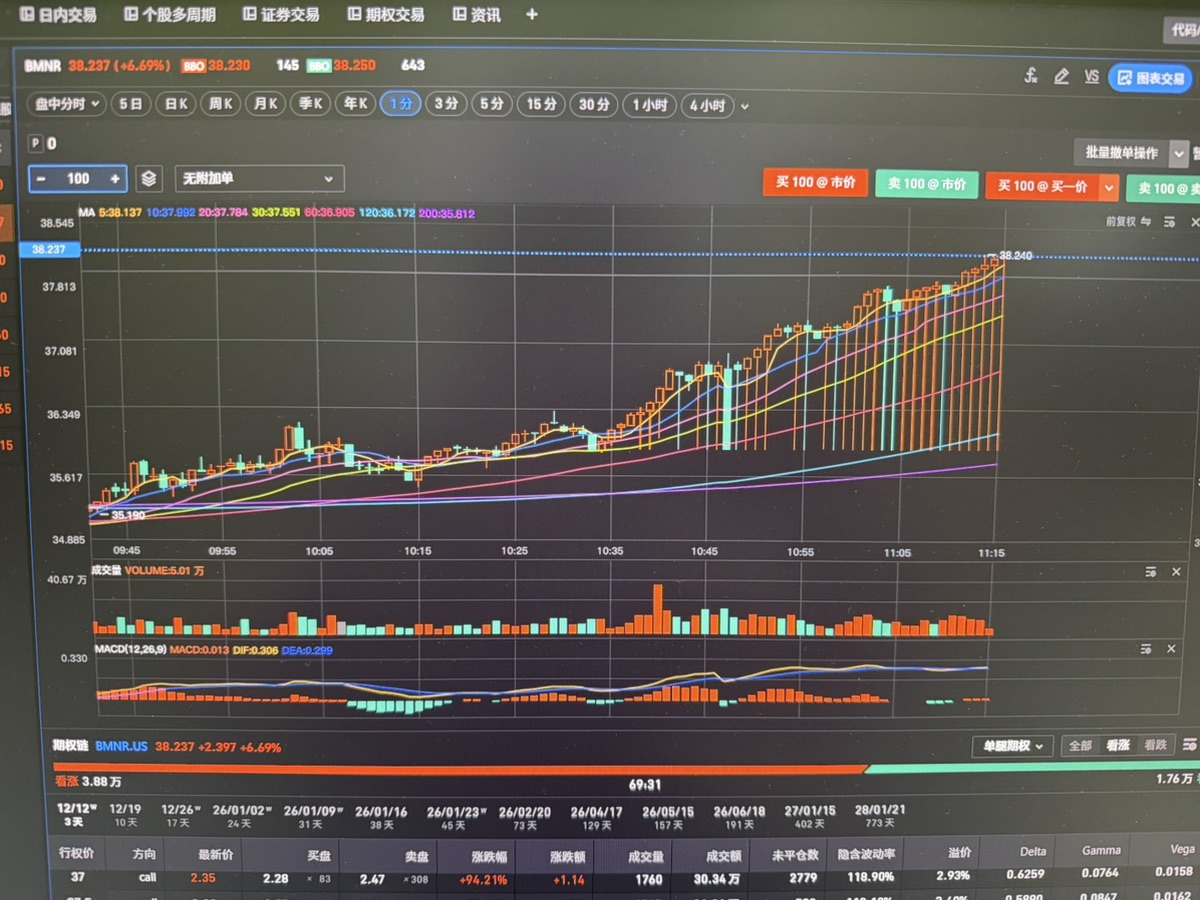This screenshot has width=1200, height=900.
Task: Click the stacked layers icon beside quantity
Action: (149, 179)
